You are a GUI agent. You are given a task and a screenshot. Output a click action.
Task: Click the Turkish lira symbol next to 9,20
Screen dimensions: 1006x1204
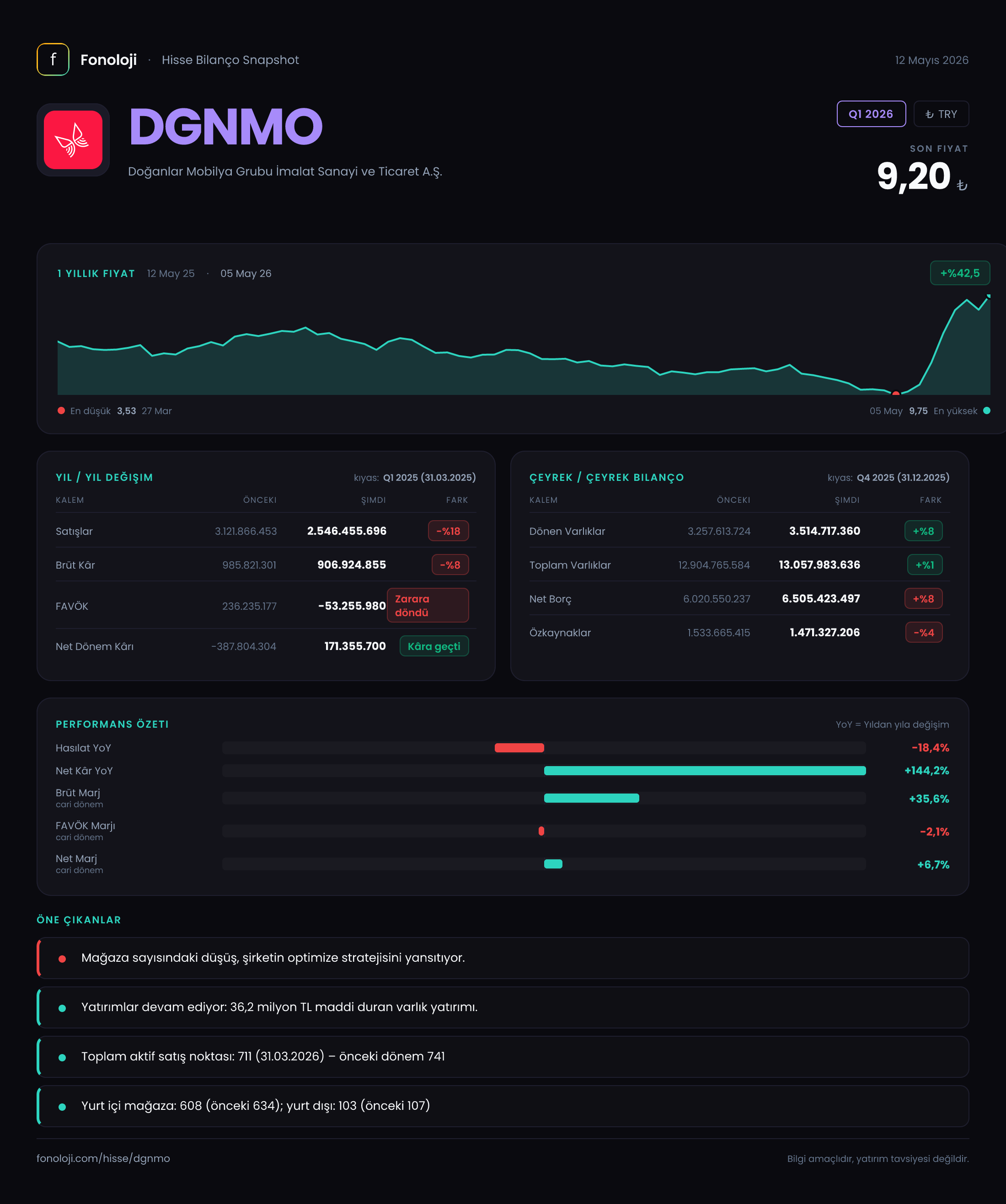click(x=962, y=185)
